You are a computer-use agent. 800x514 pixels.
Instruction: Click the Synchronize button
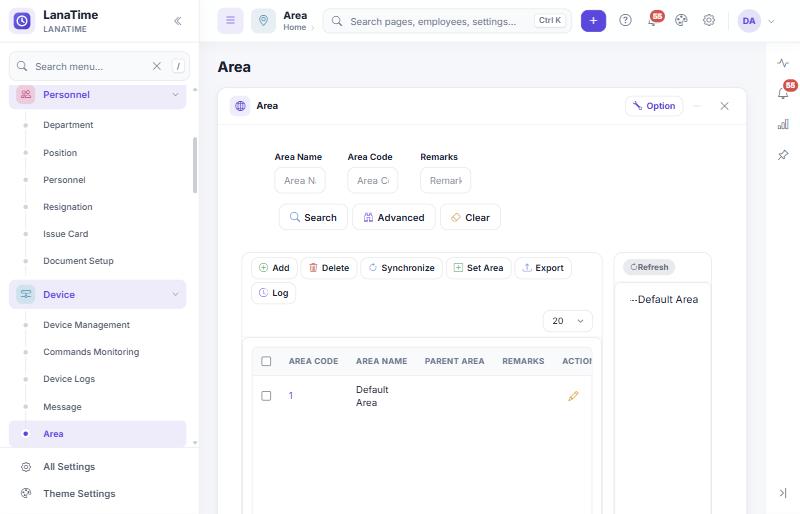(x=402, y=268)
